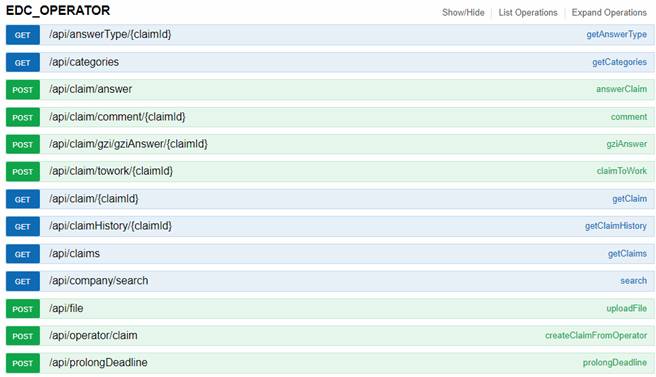656x377 pixels.
Task: Click GET badge for /api/company/search
Action: (x=23, y=282)
